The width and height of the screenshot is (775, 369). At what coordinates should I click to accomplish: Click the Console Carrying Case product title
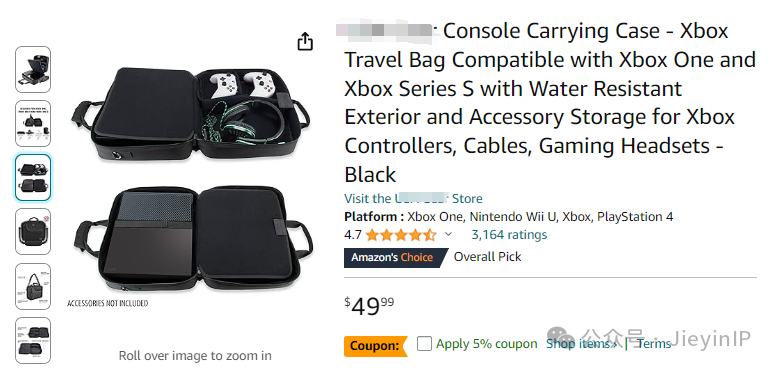tap(550, 103)
